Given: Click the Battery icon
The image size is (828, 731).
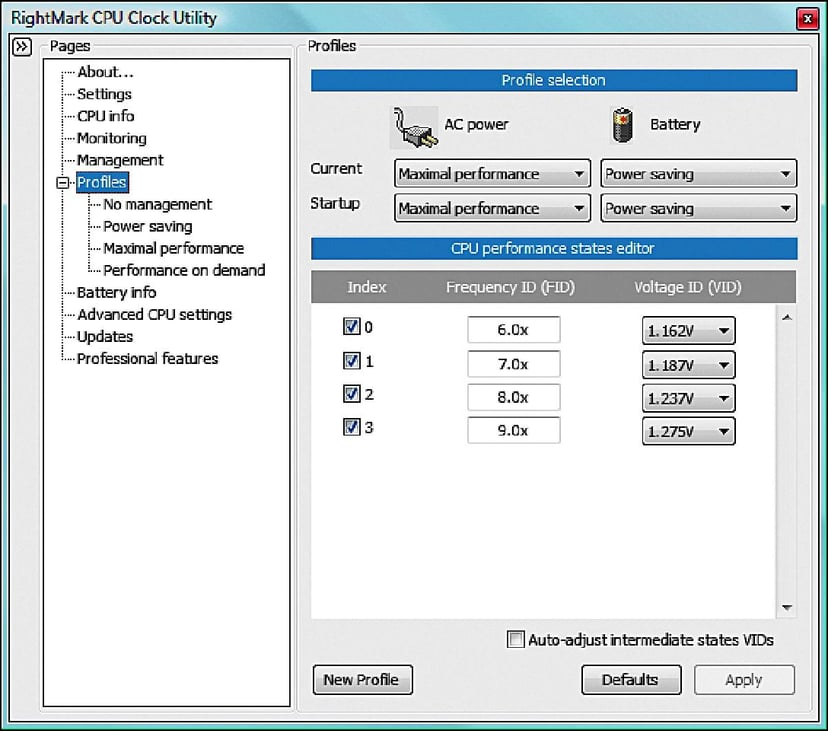Looking at the screenshot, I should 622,125.
